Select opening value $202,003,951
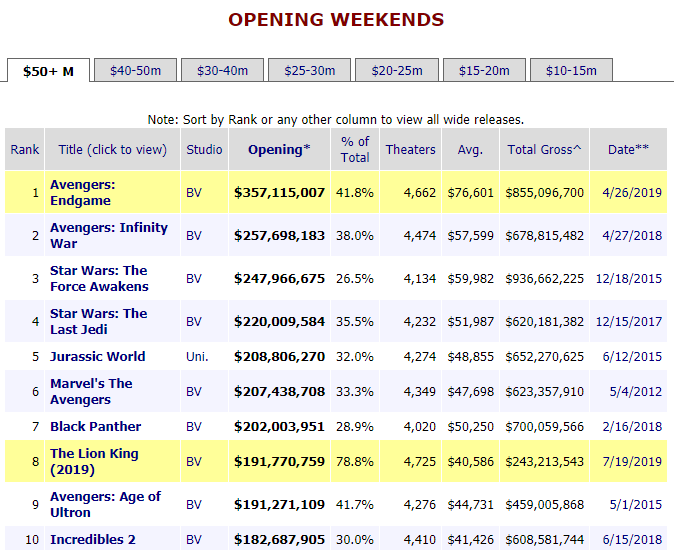The height and width of the screenshot is (550, 674). click(279, 427)
